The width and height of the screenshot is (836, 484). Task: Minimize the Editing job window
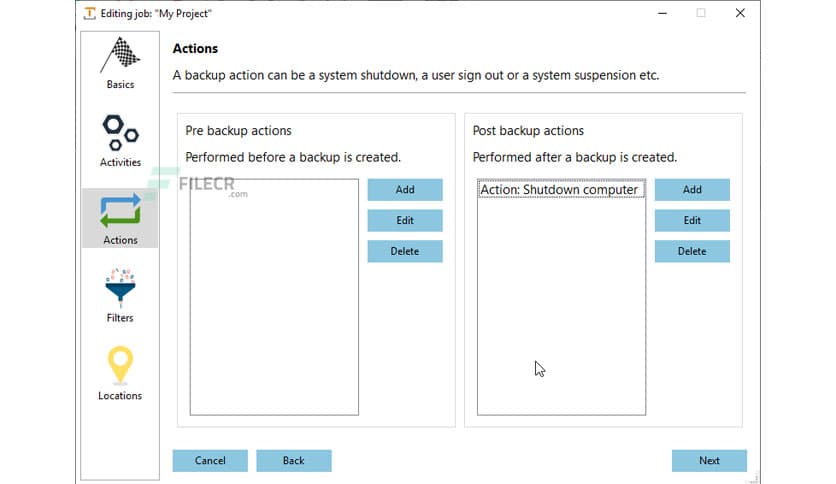point(662,13)
